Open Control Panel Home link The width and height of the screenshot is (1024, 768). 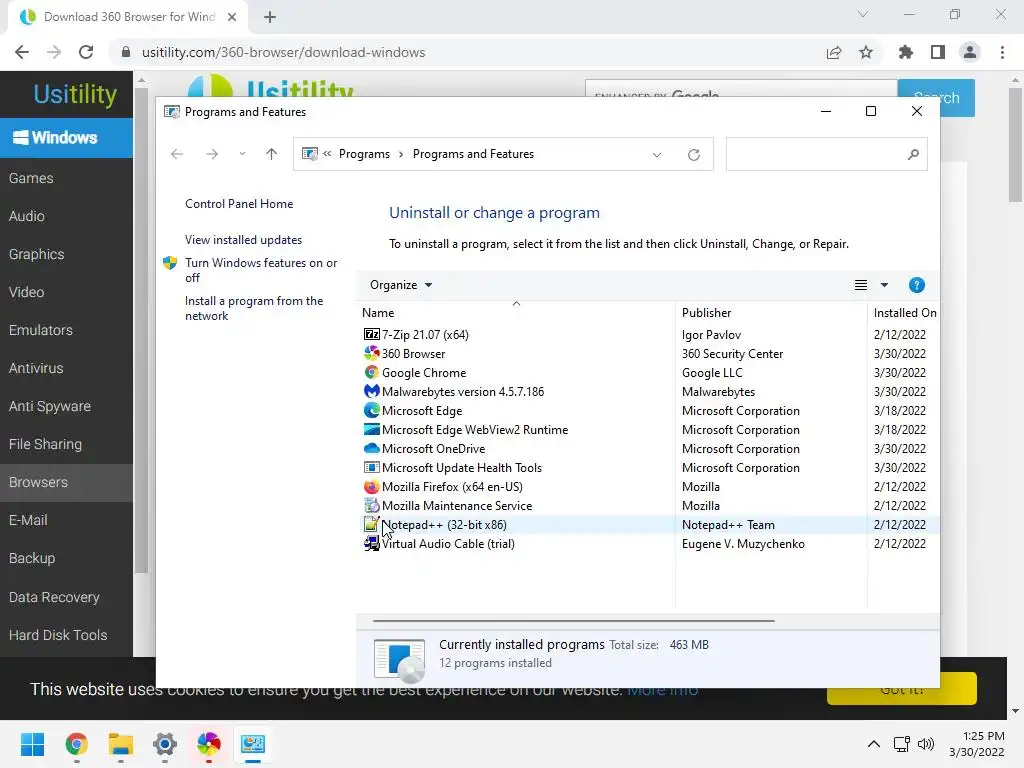239,204
